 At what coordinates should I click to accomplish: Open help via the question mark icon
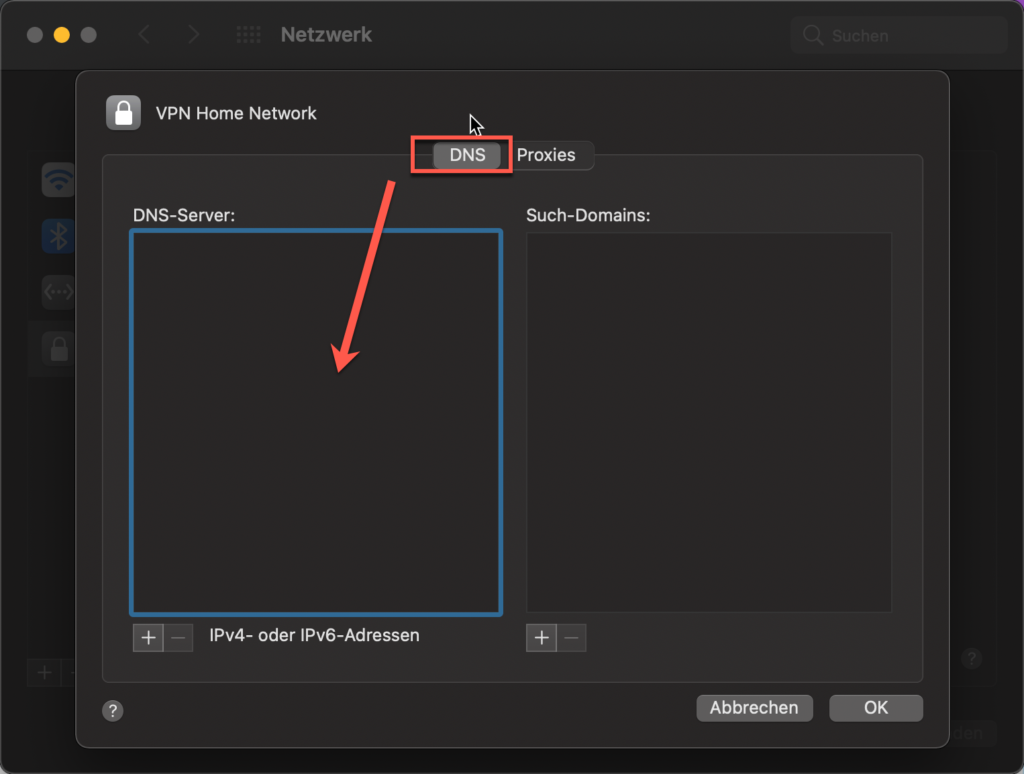[x=112, y=710]
